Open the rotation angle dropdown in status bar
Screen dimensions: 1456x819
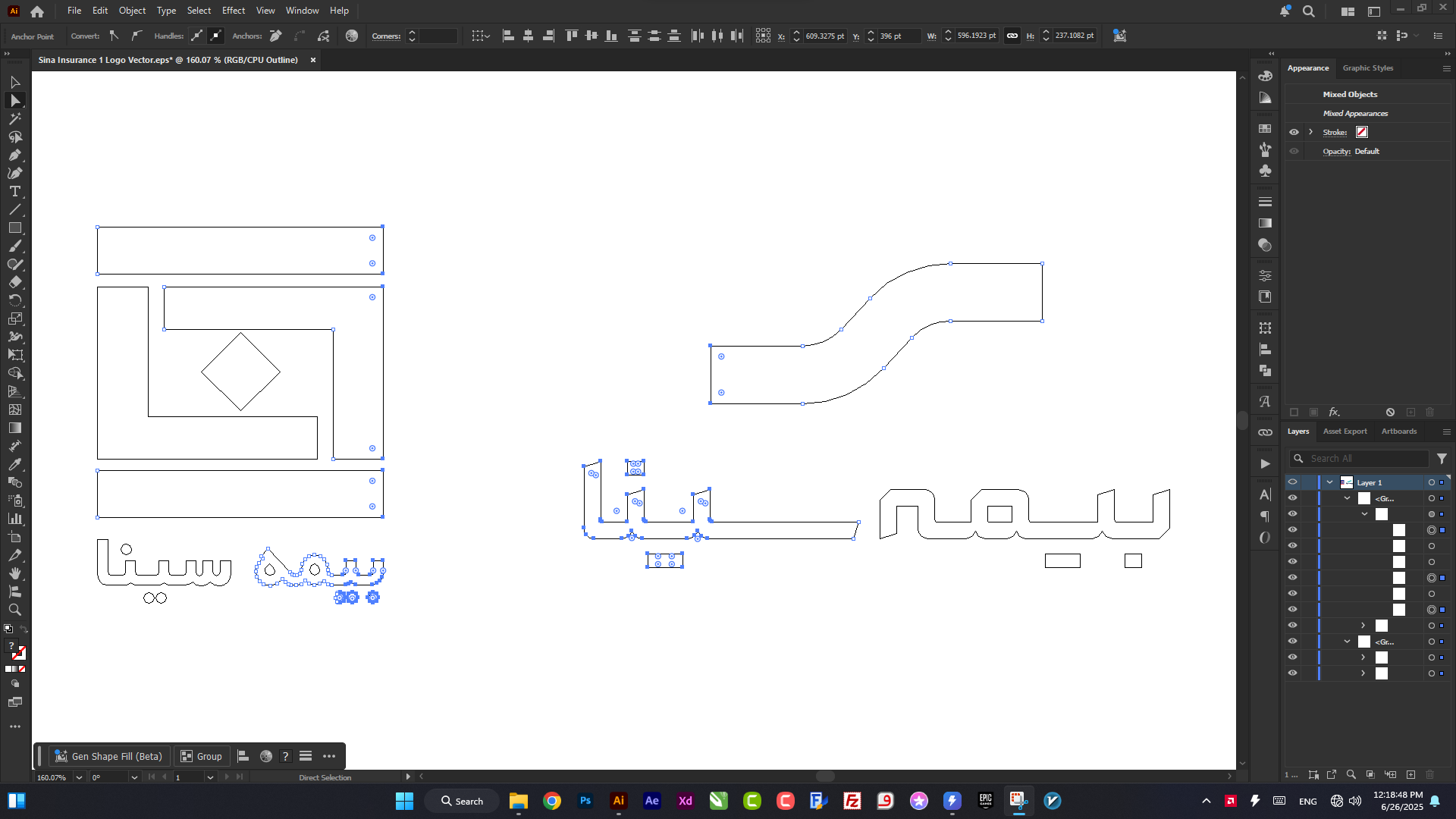[134, 777]
